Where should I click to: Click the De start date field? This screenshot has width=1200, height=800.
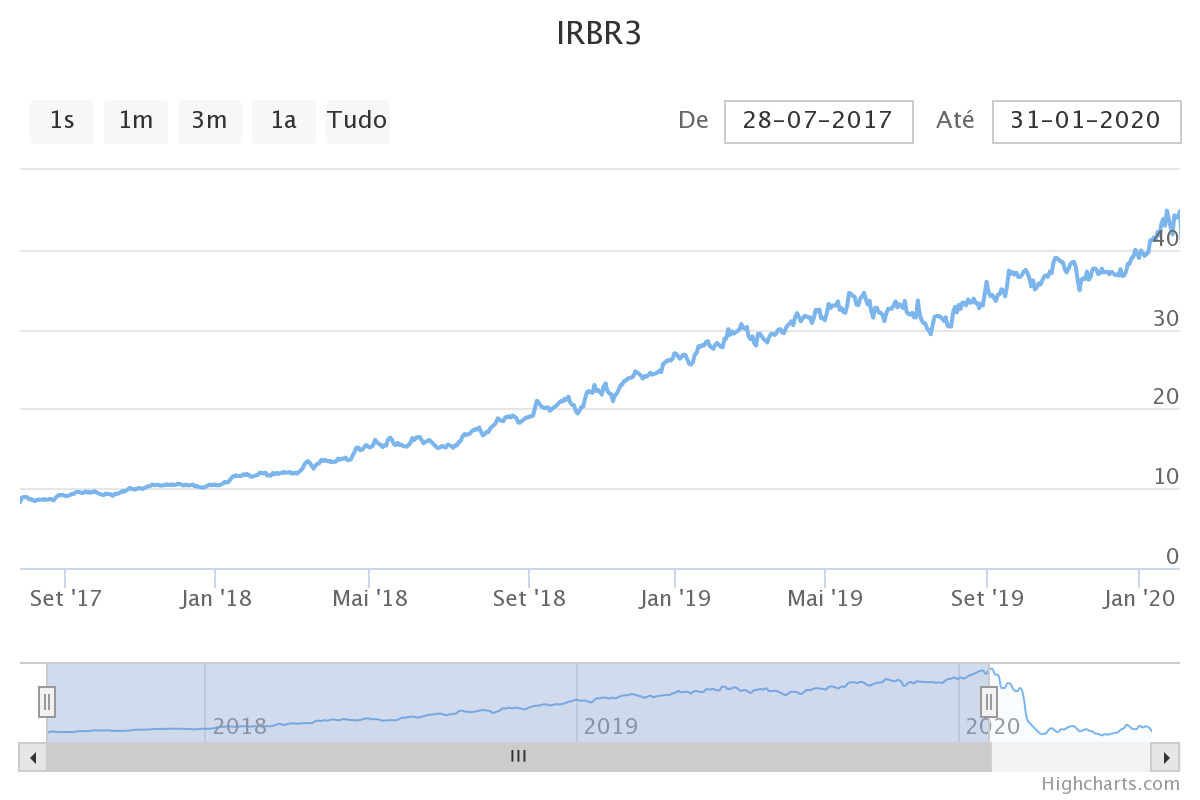[x=818, y=121]
